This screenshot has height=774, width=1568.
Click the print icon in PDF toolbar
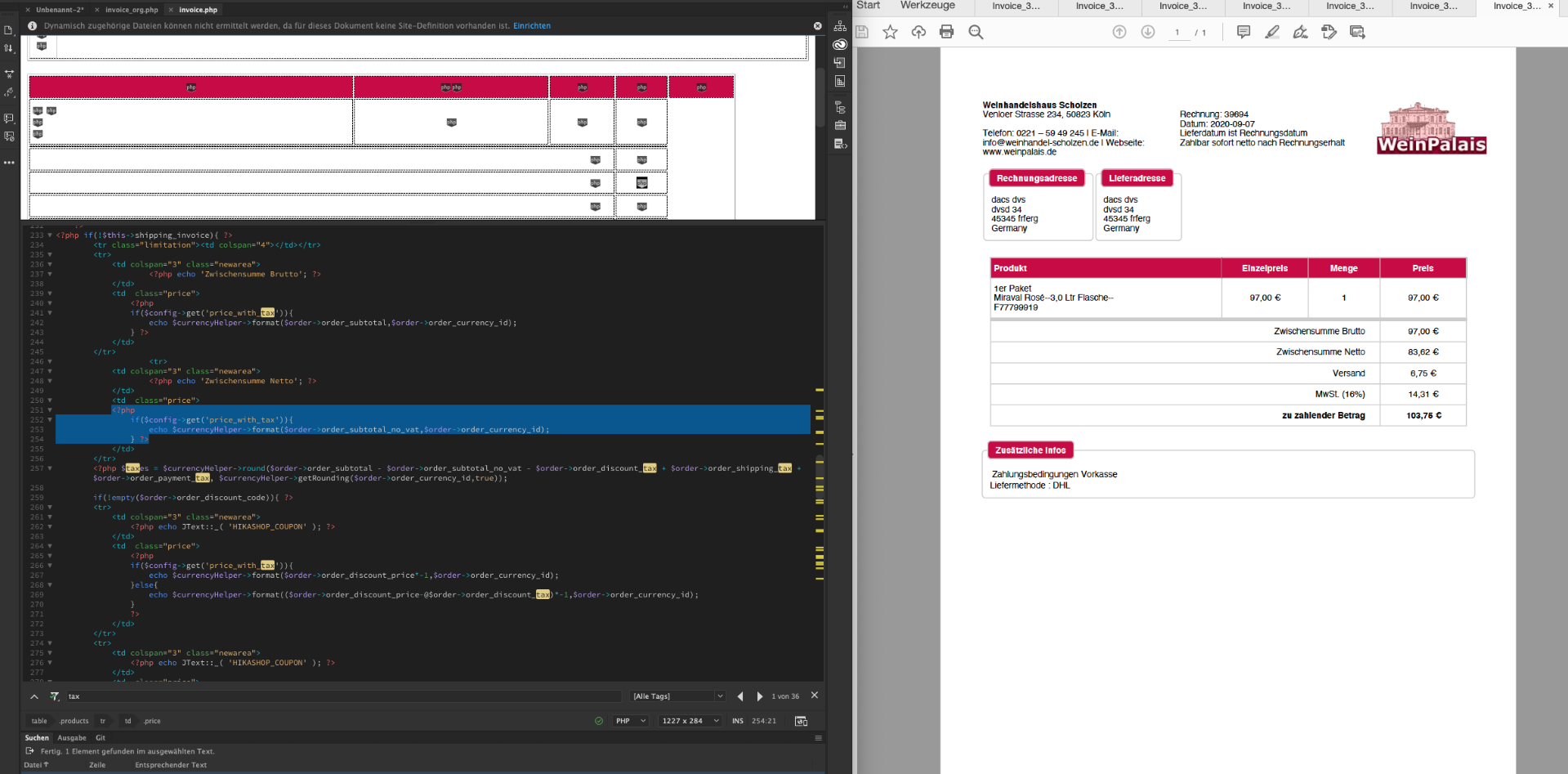(946, 32)
